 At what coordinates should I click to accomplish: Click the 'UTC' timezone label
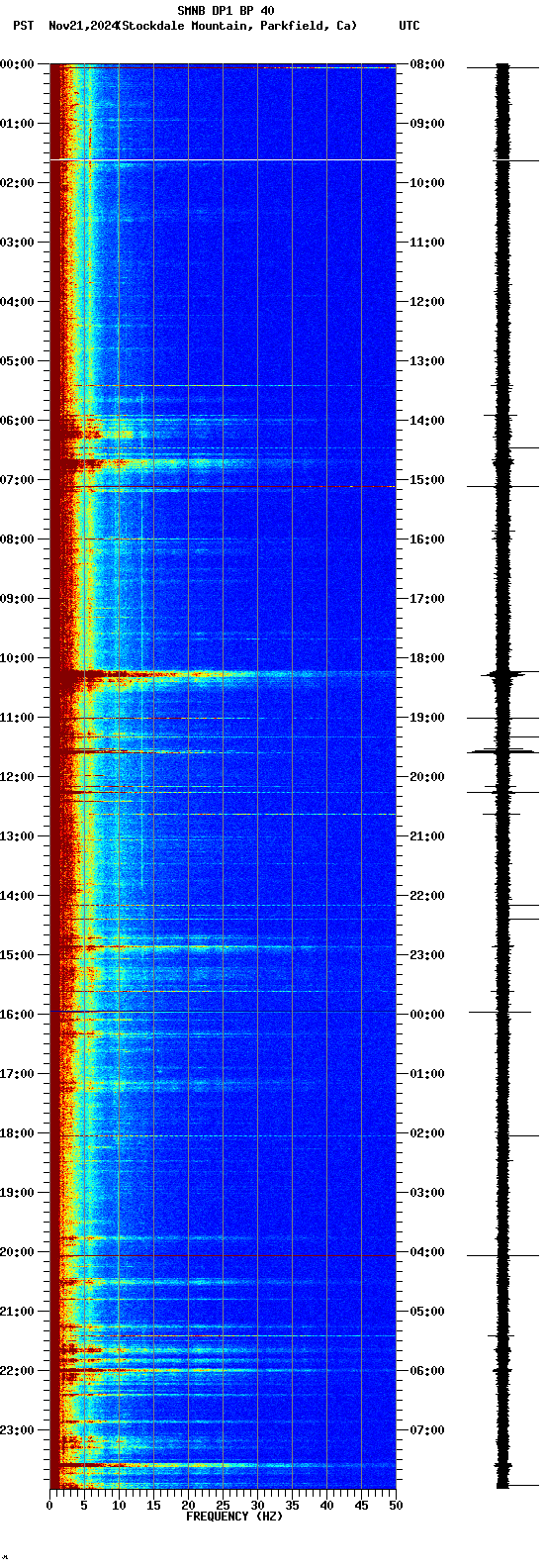[x=409, y=26]
